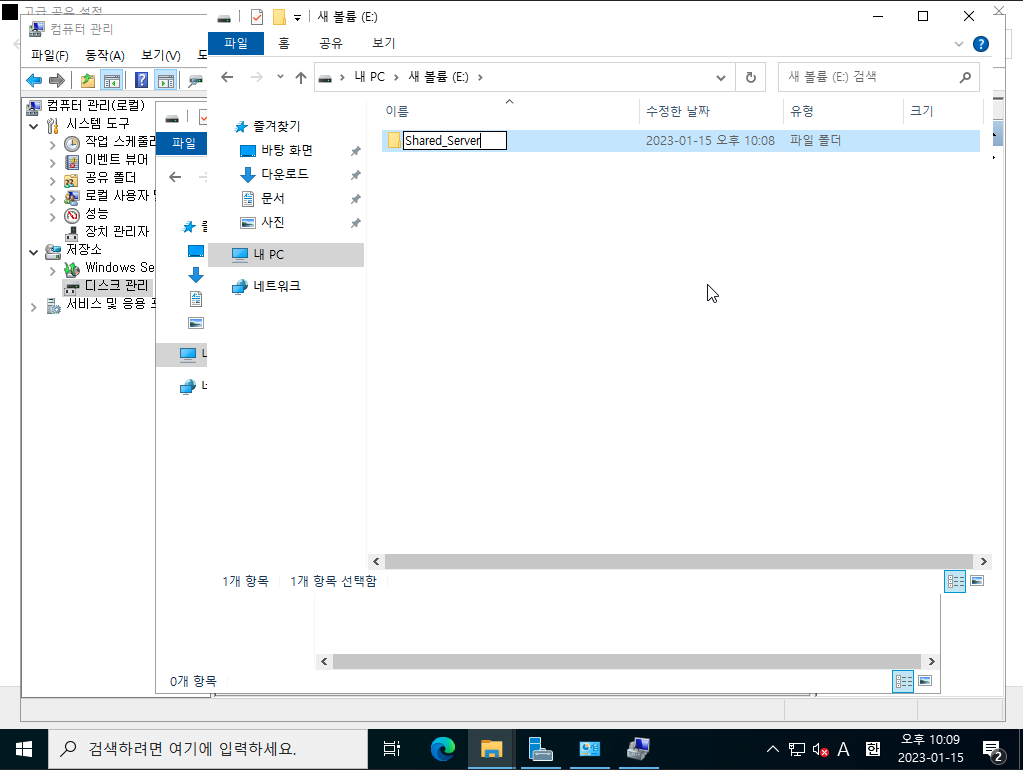Viewport: 1023px width, 770px height.
Task: Open Server Manager from the taskbar
Action: pyautogui.click(x=540, y=749)
